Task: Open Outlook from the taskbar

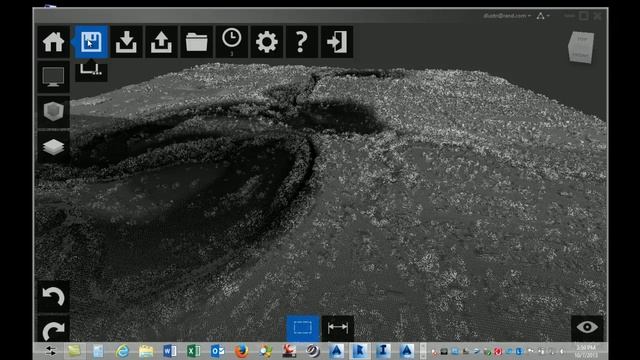Action: pyautogui.click(x=217, y=351)
